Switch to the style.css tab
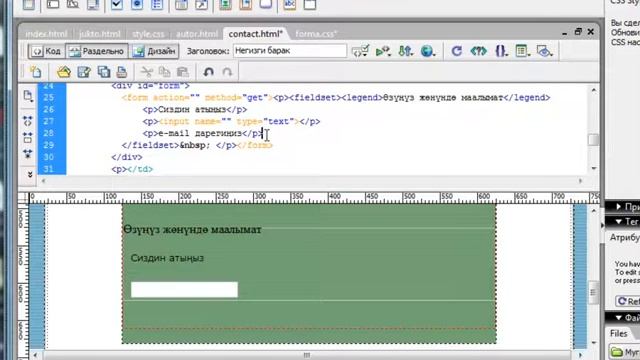This screenshot has width=640, height=360. tap(148, 34)
